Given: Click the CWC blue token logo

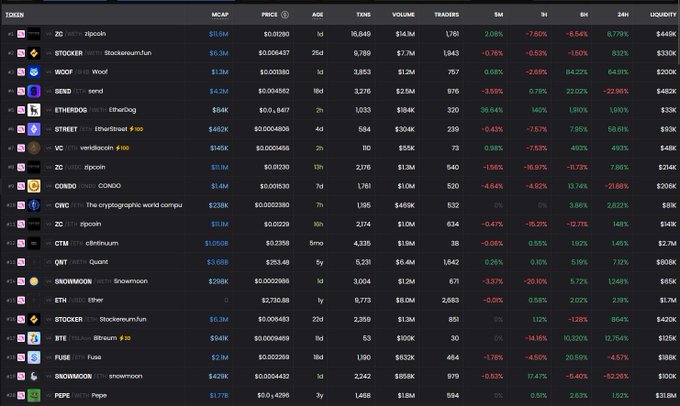Looking at the screenshot, I should 34,205.
